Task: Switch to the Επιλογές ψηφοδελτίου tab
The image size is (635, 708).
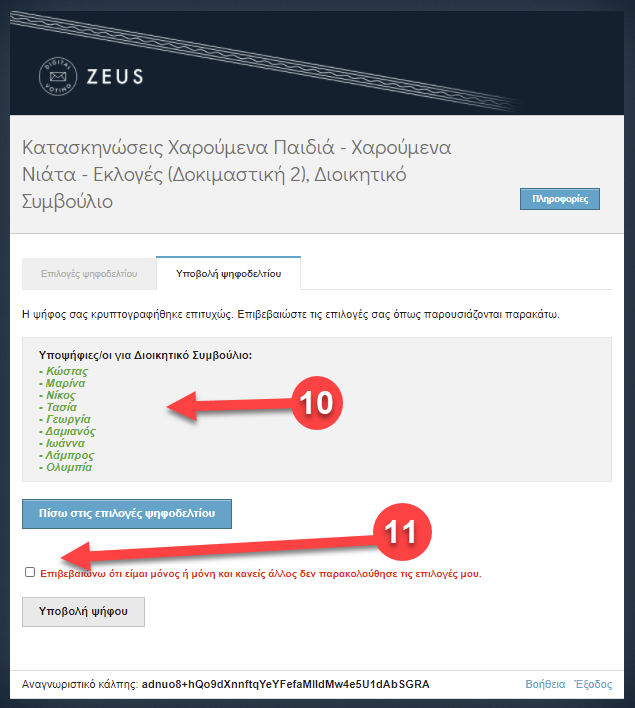Action: [x=89, y=273]
